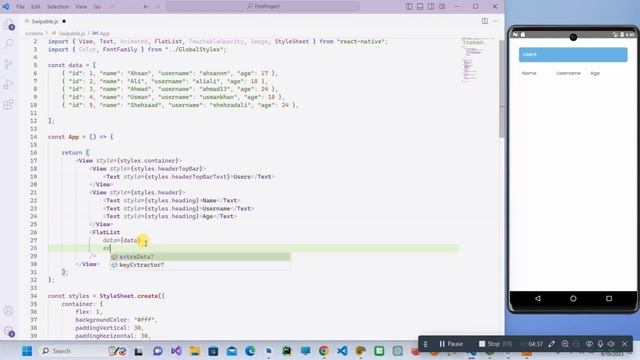Toggle the recorder microphone
The width and height of the screenshot is (640, 360).
click(x=600, y=344)
